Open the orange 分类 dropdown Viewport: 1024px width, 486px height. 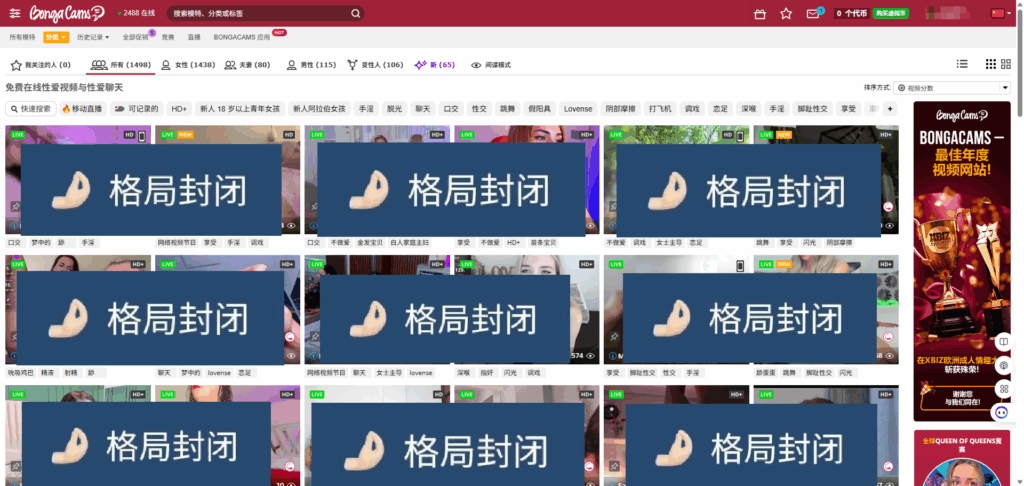(x=56, y=37)
